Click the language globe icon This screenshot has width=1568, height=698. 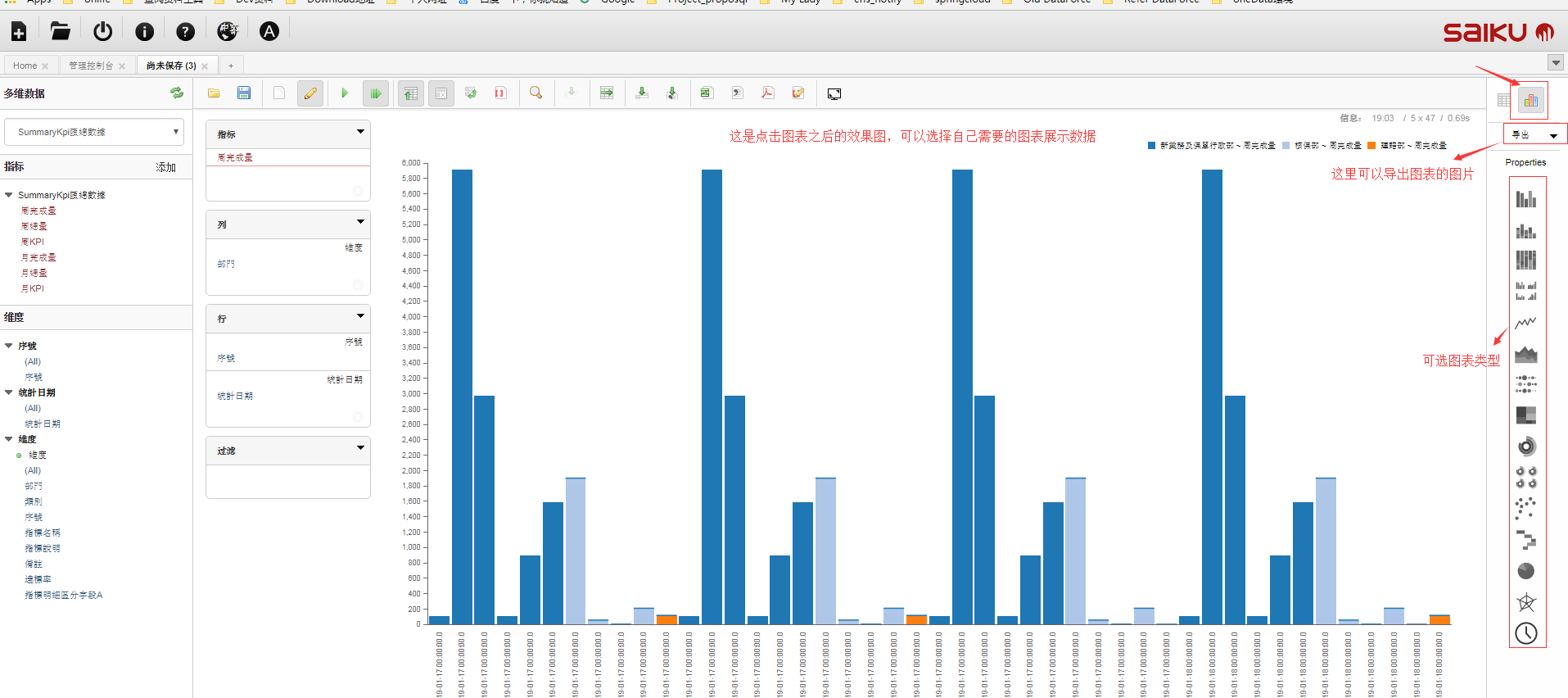(228, 31)
